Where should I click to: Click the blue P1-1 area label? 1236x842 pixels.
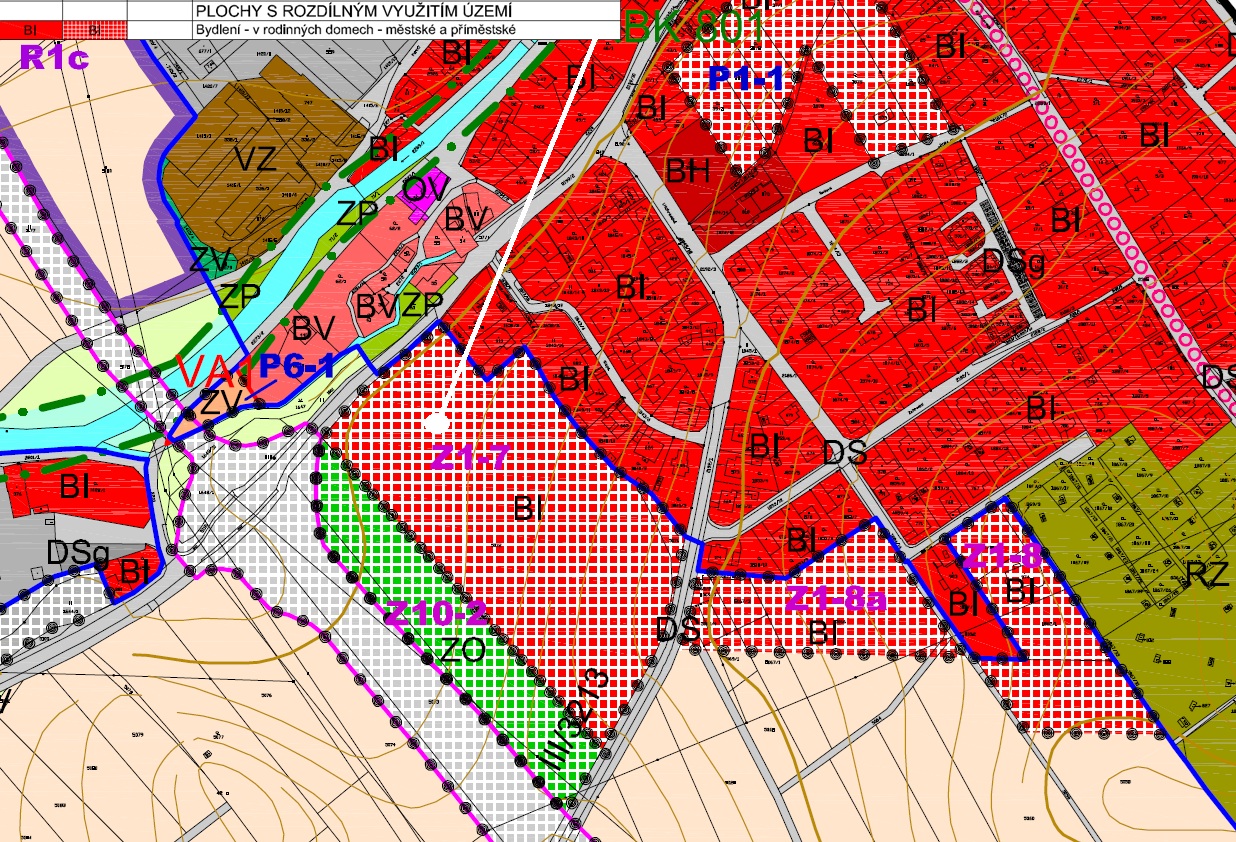tap(746, 77)
